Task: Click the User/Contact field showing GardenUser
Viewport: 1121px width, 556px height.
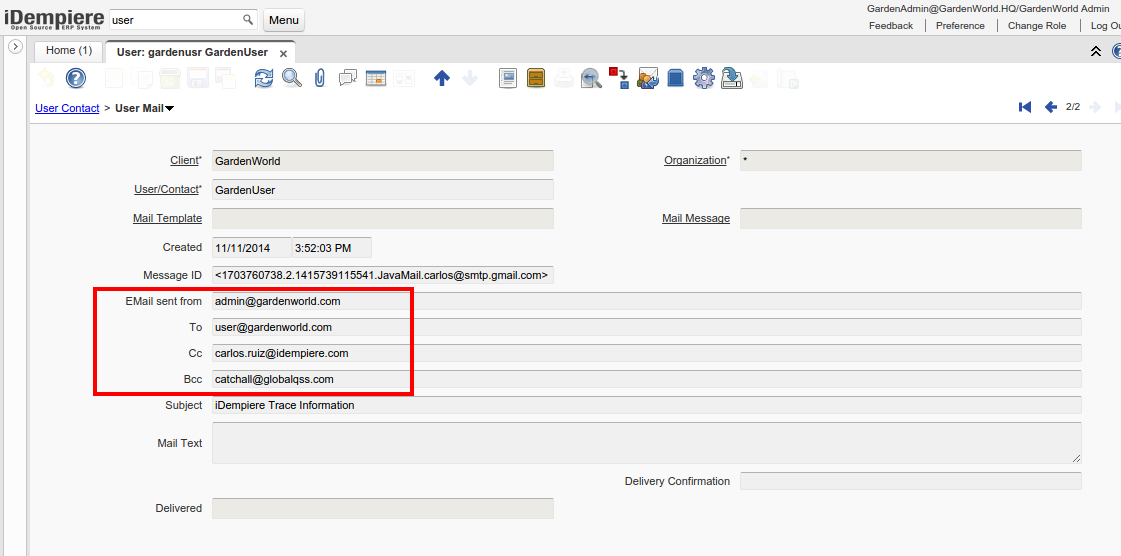Action: point(382,189)
